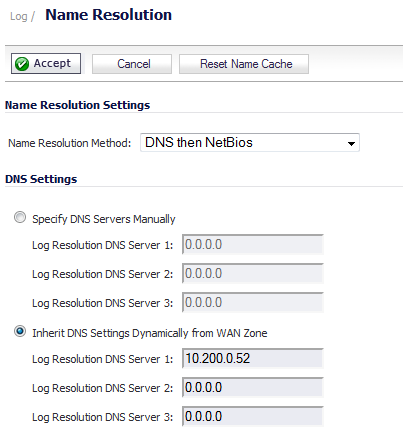Click the Name Resolution Settings section heading
The image size is (403, 444).
click(x=77, y=105)
